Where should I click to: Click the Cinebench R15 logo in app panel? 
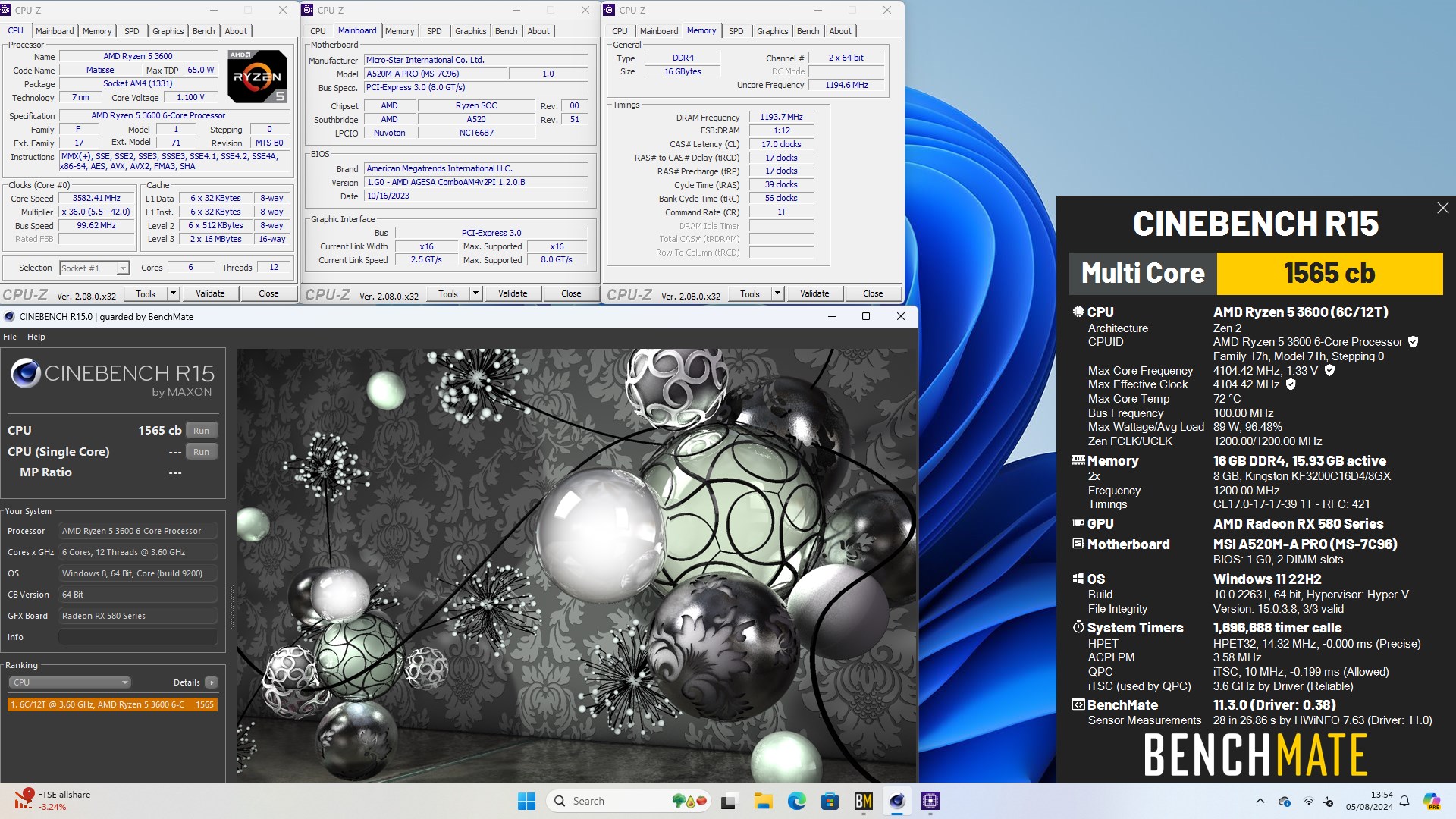tap(112, 378)
